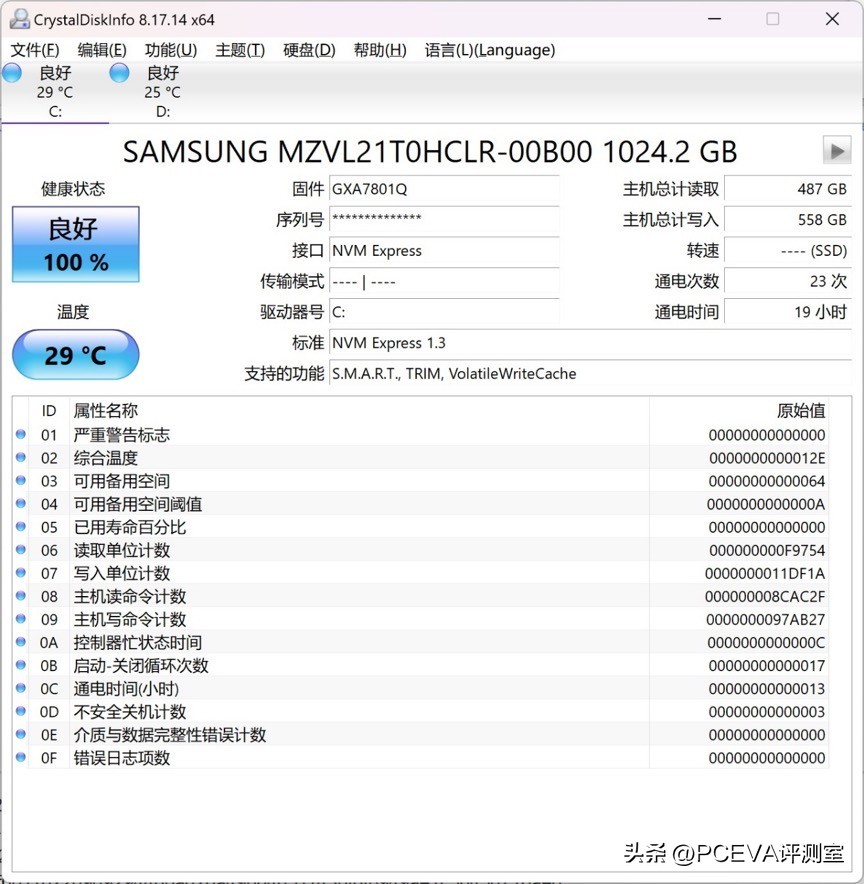The image size is (864, 884).
Task: Click the 29 °C temperature gauge
Action: (75, 355)
